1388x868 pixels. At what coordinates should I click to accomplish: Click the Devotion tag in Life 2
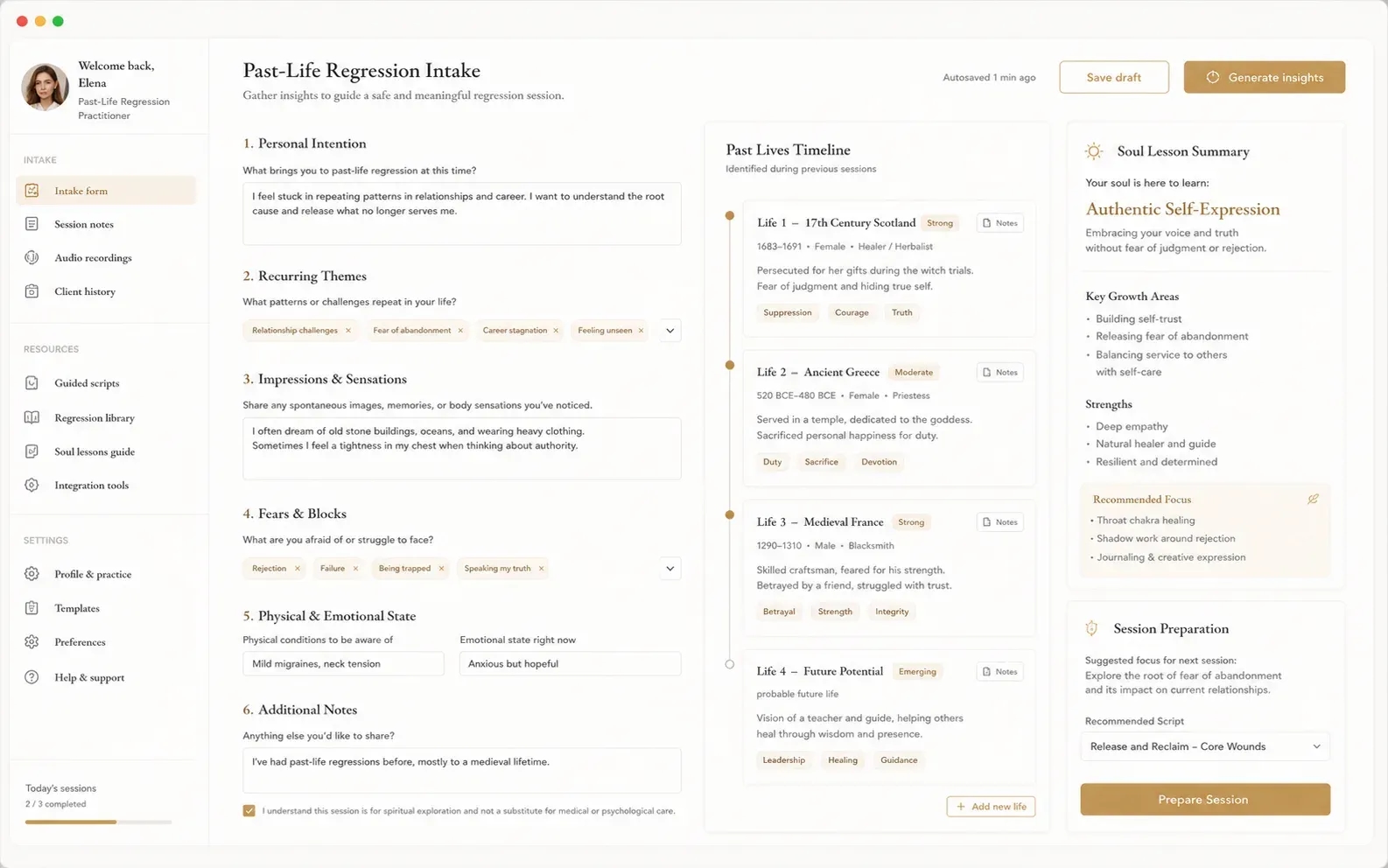pos(879,462)
